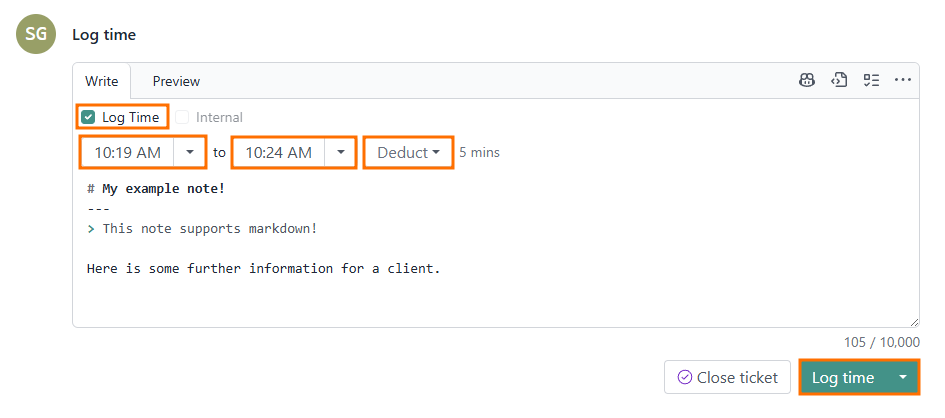This screenshot has width=945, height=418.
Task: Open the Deduct dropdown
Action: tap(408, 153)
